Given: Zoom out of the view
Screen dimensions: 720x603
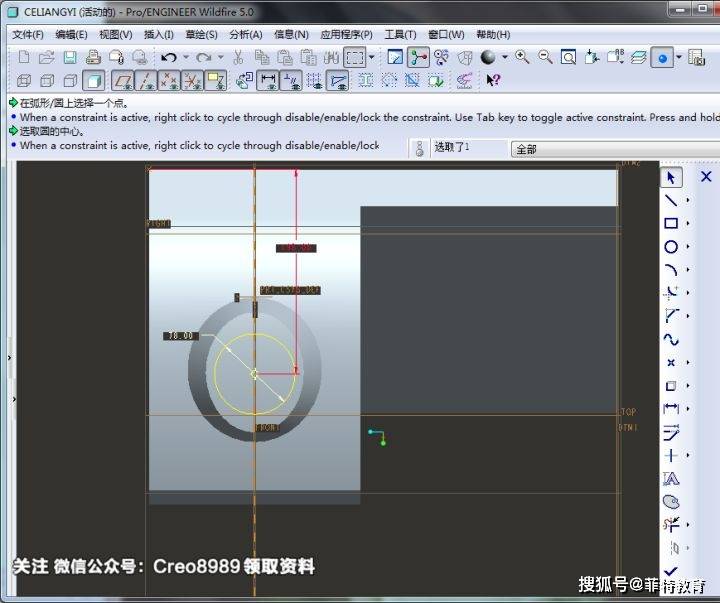Looking at the screenshot, I should (545, 57).
